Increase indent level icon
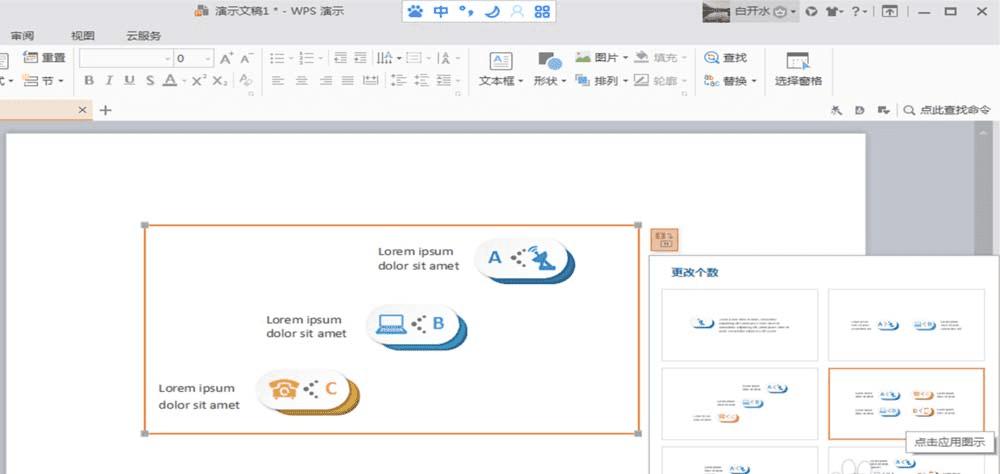This screenshot has width=1000, height=474. 361,58
